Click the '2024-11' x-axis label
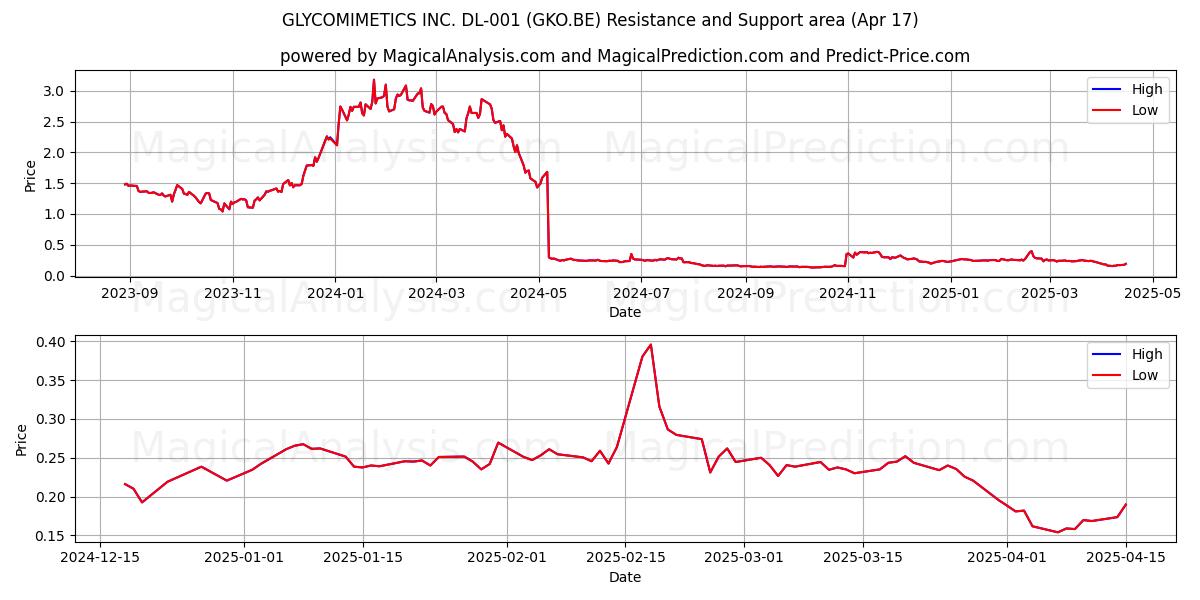This screenshot has height=600, width=1200. pyautogui.click(x=849, y=293)
